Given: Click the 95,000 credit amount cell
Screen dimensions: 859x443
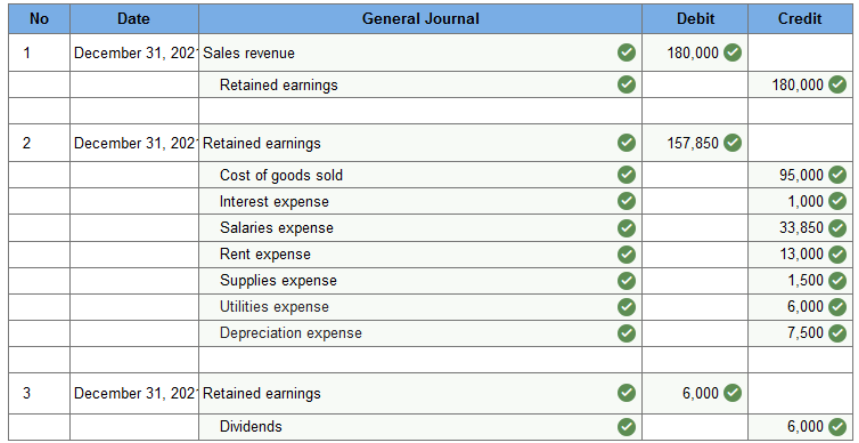Looking at the screenshot, I should 800,175.
